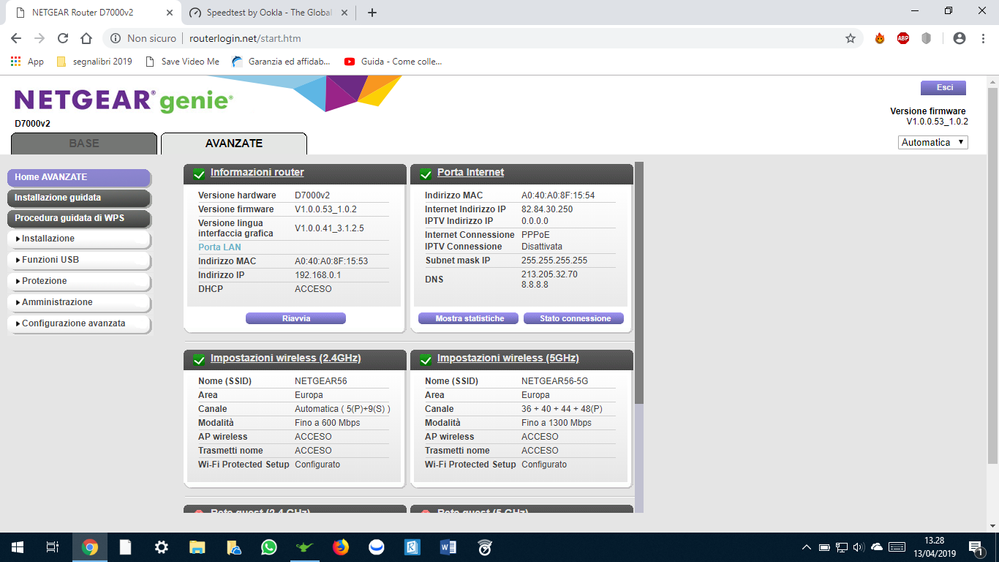Open the Porta Internet link
999x562 pixels.
click(470, 172)
